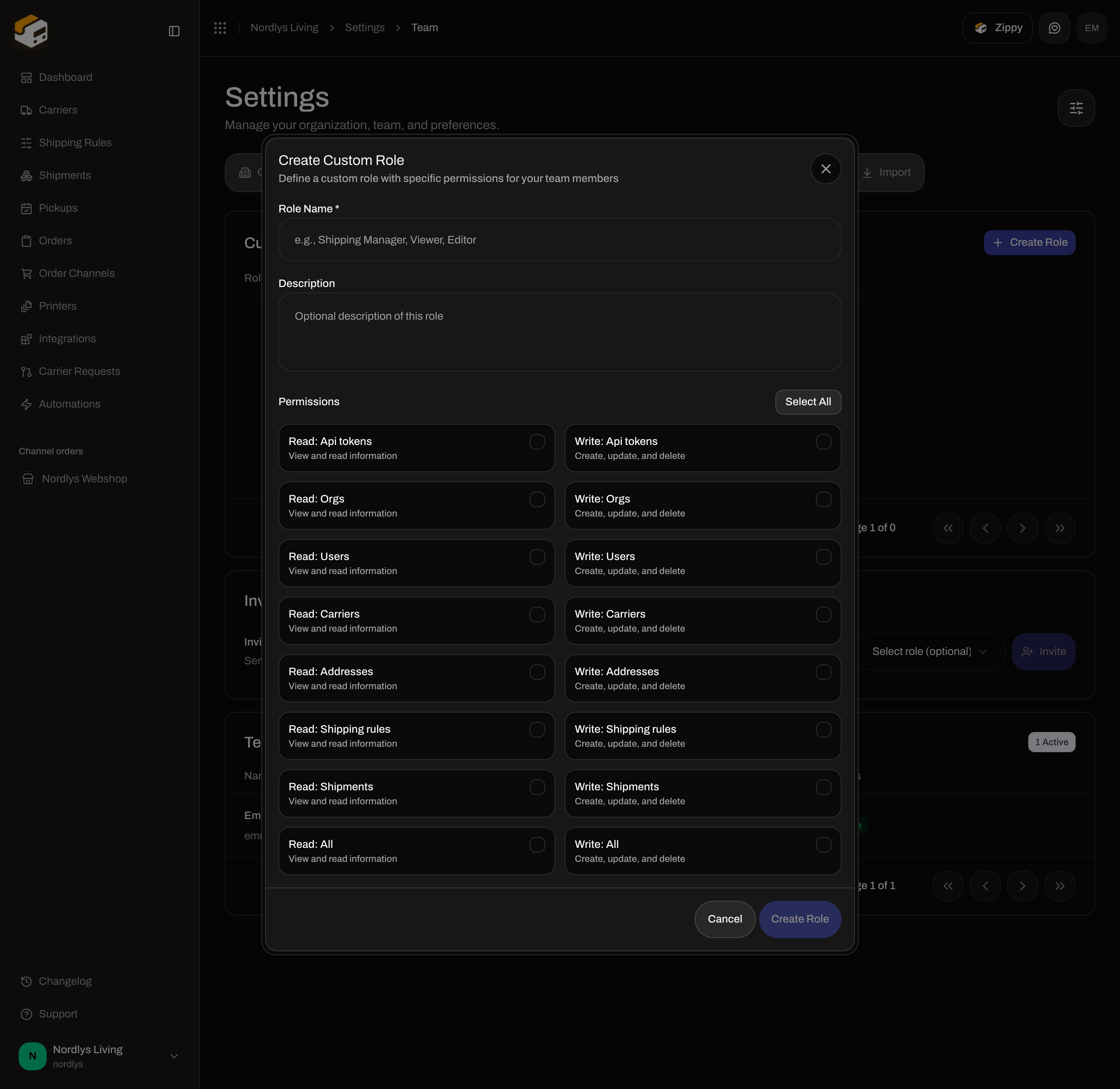Image resolution: width=1120 pixels, height=1089 pixels.
Task: Click background Create Role button
Action: 1029,243
